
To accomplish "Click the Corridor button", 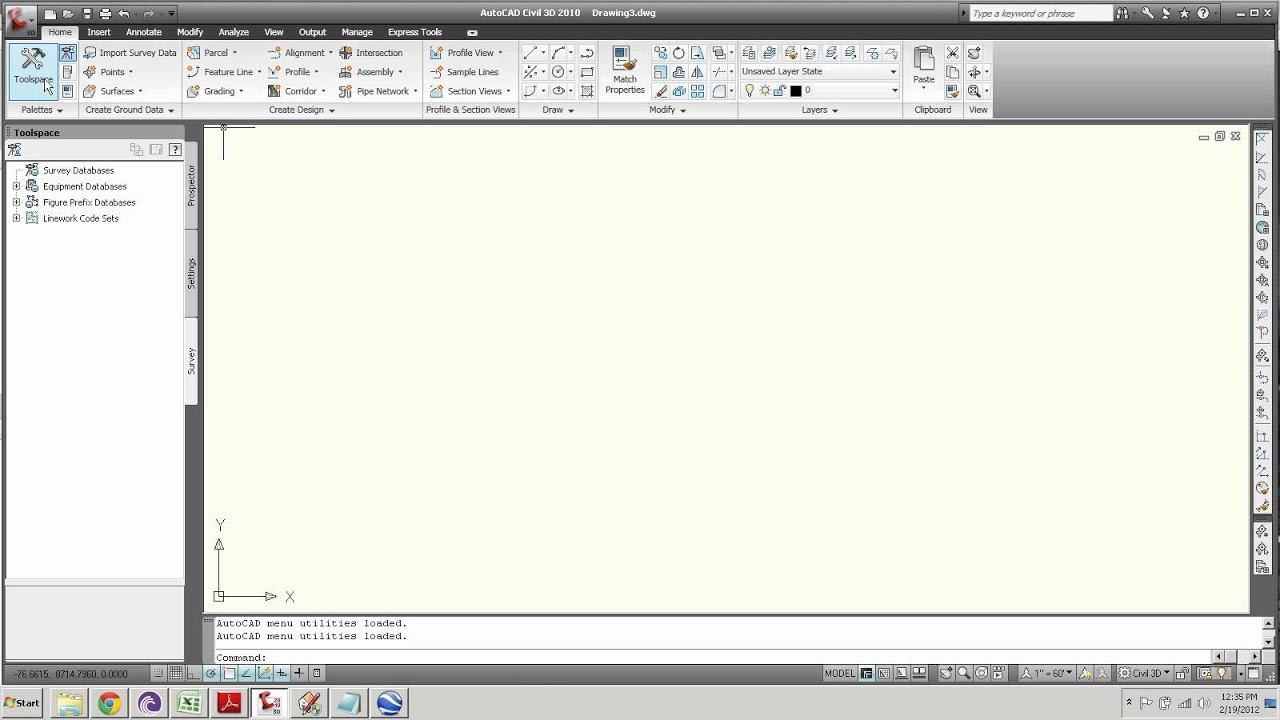I will pyautogui.click(x=296, y=91).
